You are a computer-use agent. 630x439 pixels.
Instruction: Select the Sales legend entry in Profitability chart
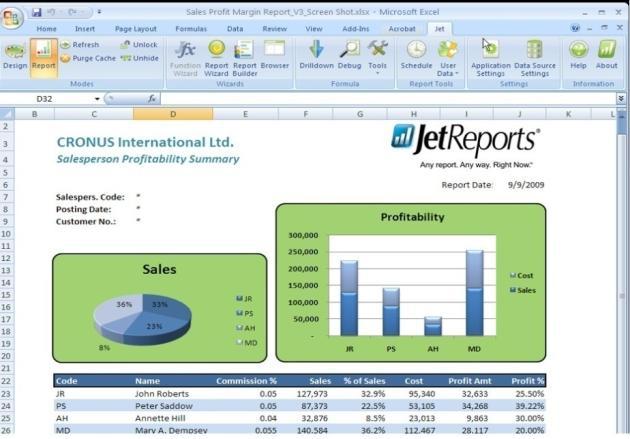523,290
